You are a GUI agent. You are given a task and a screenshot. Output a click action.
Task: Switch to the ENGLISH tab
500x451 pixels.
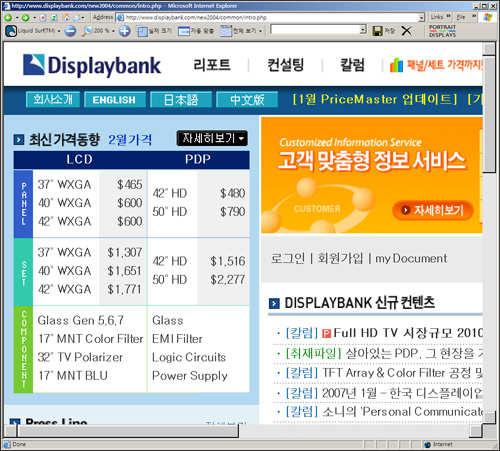coord(115,99)
